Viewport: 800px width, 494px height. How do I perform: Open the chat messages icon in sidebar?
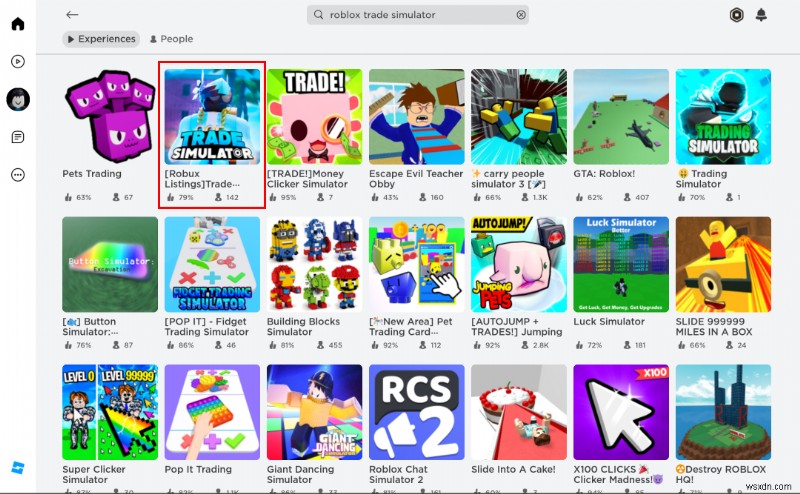[18, 137]
